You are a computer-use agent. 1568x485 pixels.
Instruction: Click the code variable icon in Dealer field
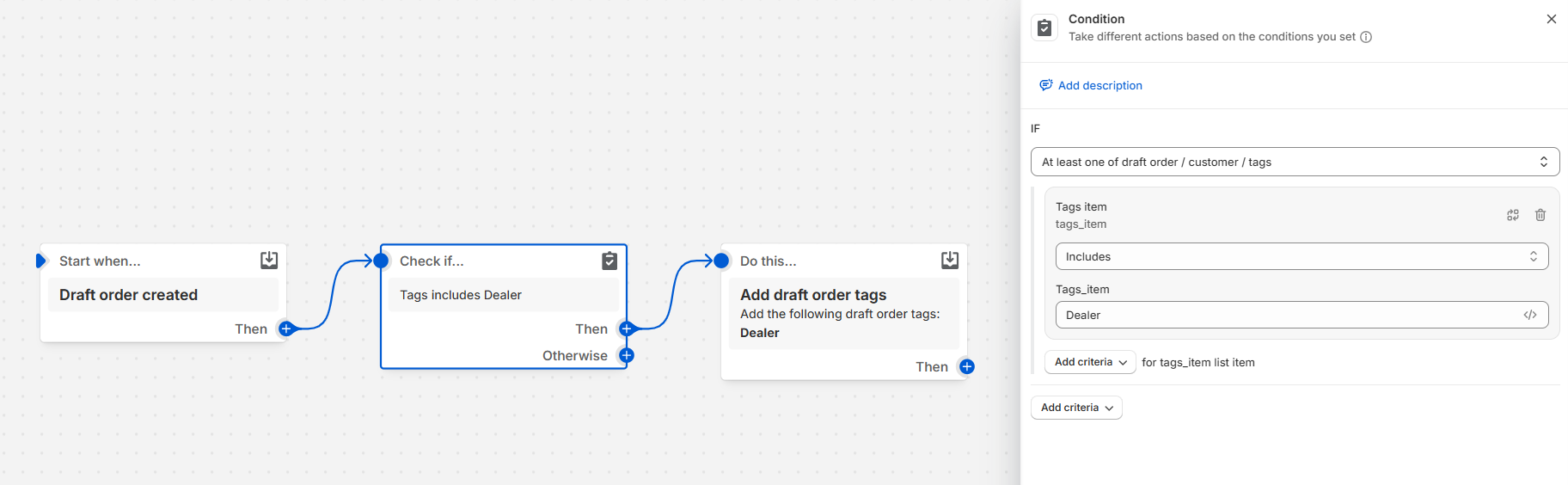(1529, 315)
